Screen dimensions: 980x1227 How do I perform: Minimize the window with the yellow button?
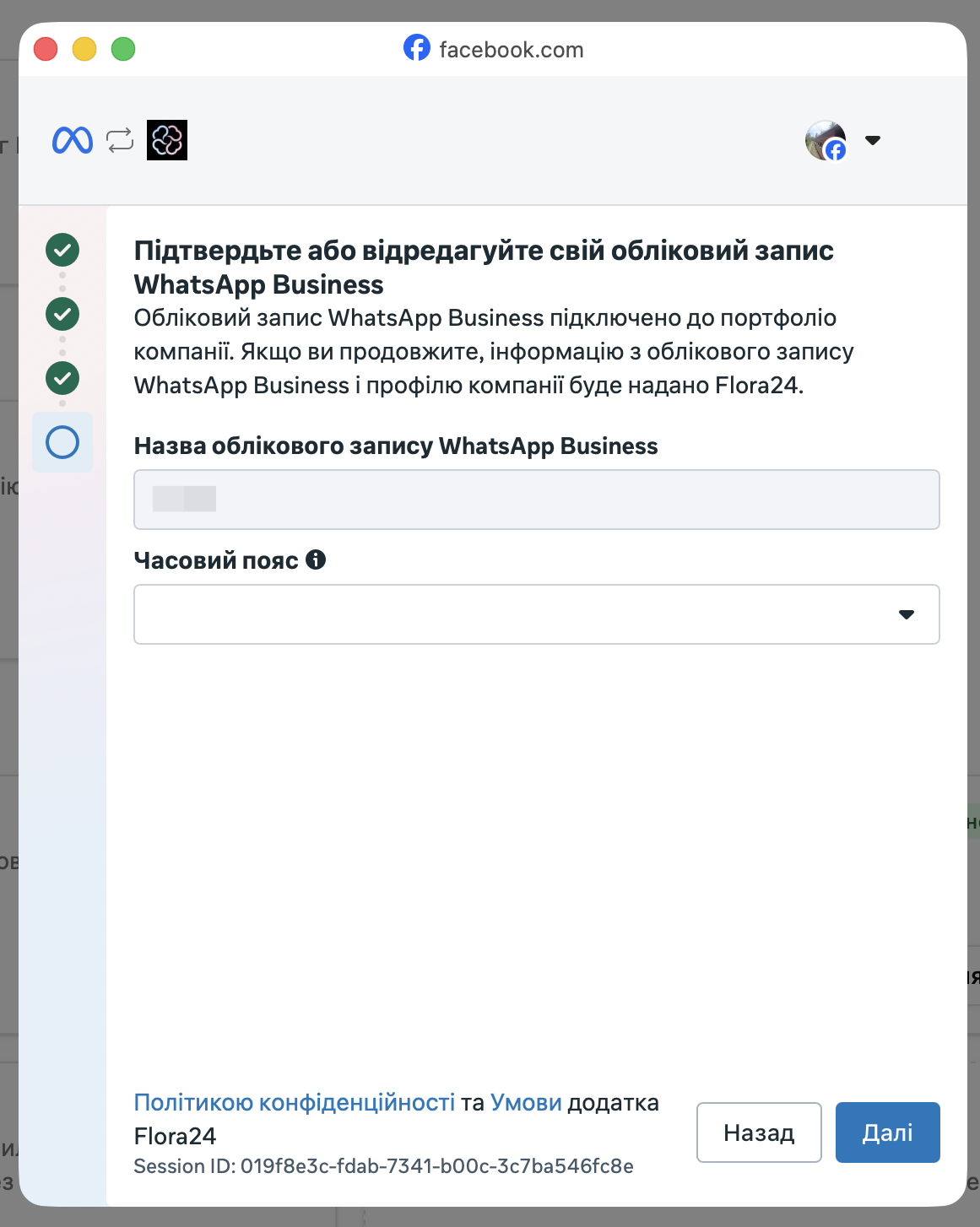(x=84, y=49)
